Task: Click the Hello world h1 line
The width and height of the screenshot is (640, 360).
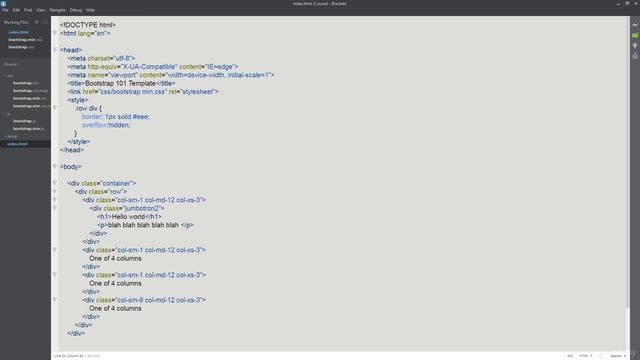Action: click(x=129, y=217)
